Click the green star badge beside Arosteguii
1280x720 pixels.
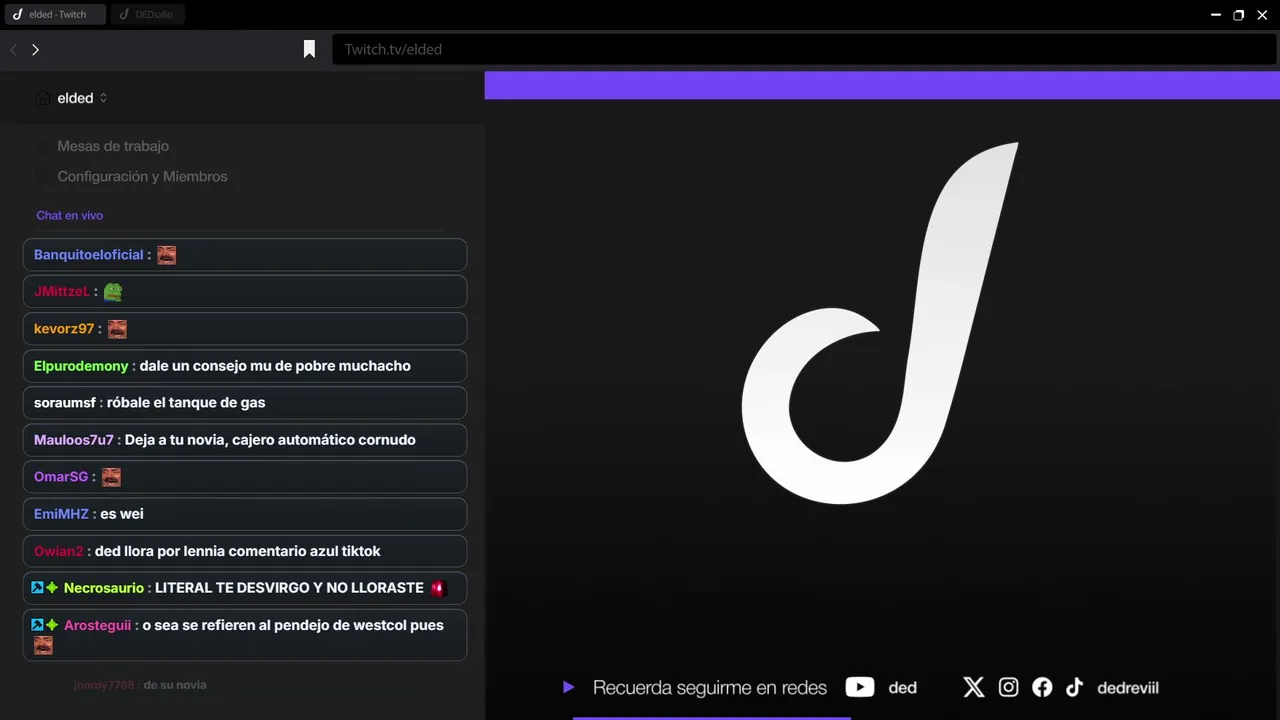(52, 625)
